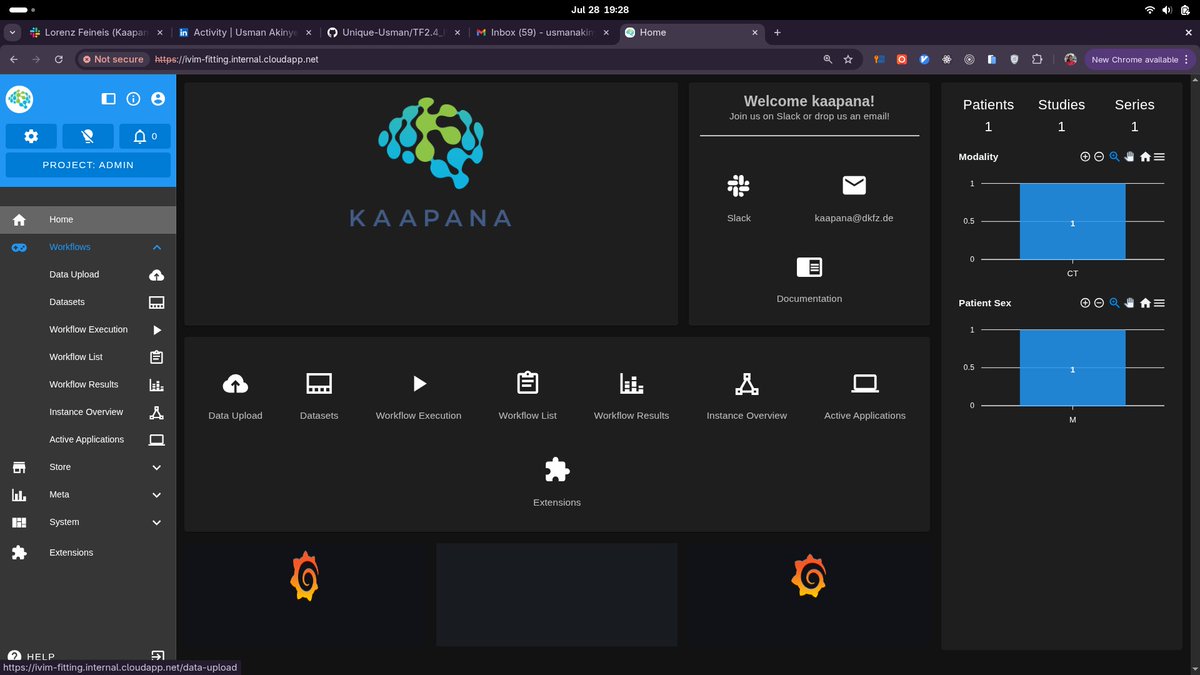Click the sidebar bar chart icon for Workflow Results
The height and width of the screenshot is (675, 1200).
157,385
